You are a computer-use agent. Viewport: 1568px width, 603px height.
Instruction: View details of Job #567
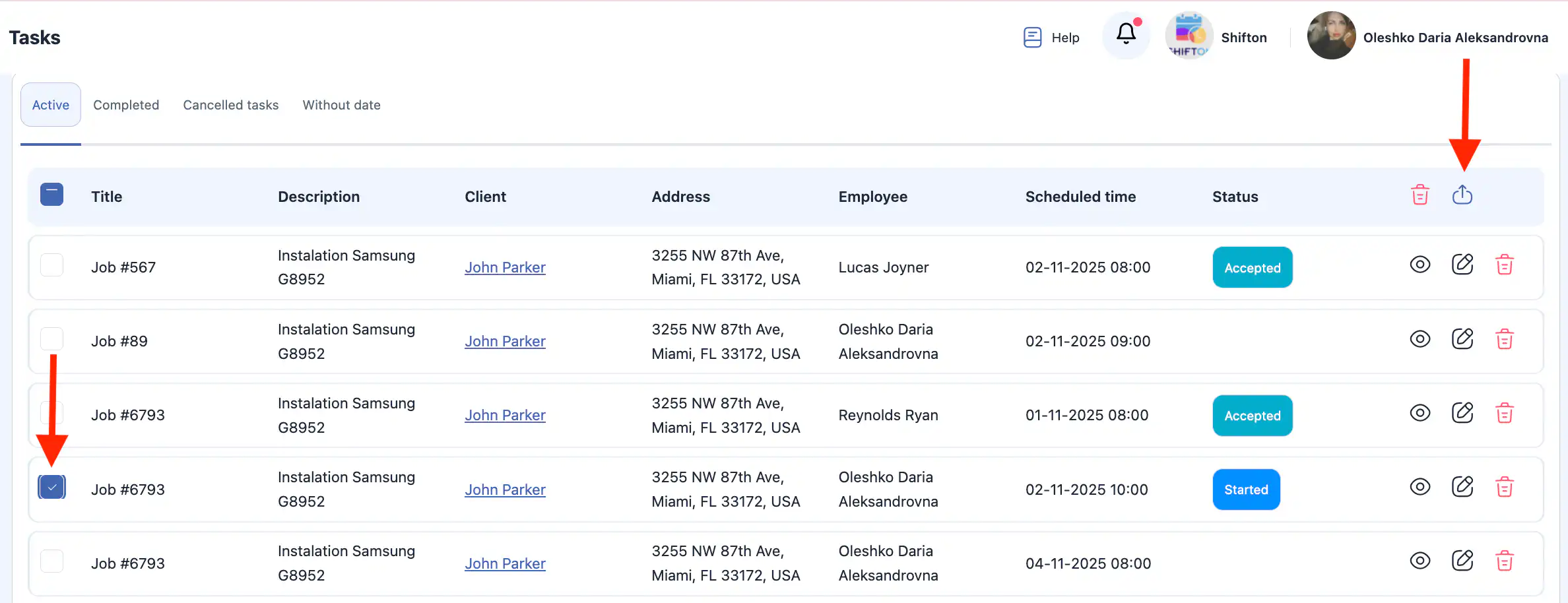click(x=1420, y=265)
